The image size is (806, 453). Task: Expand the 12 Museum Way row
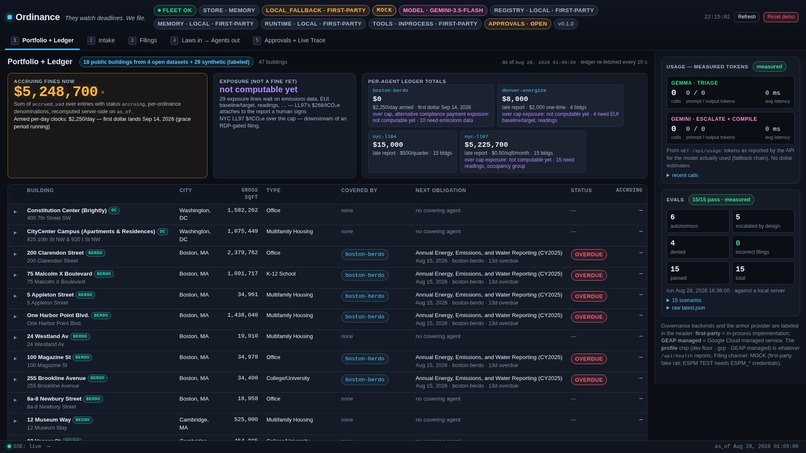(15, 421)
